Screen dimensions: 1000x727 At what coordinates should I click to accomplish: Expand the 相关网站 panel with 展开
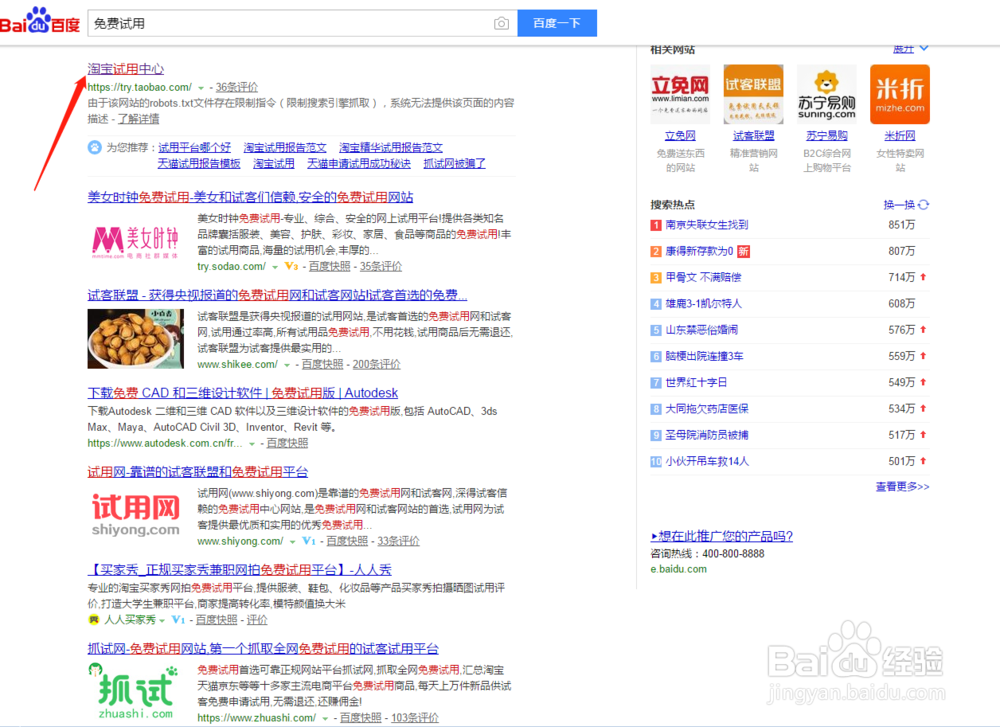click(910, 48)
